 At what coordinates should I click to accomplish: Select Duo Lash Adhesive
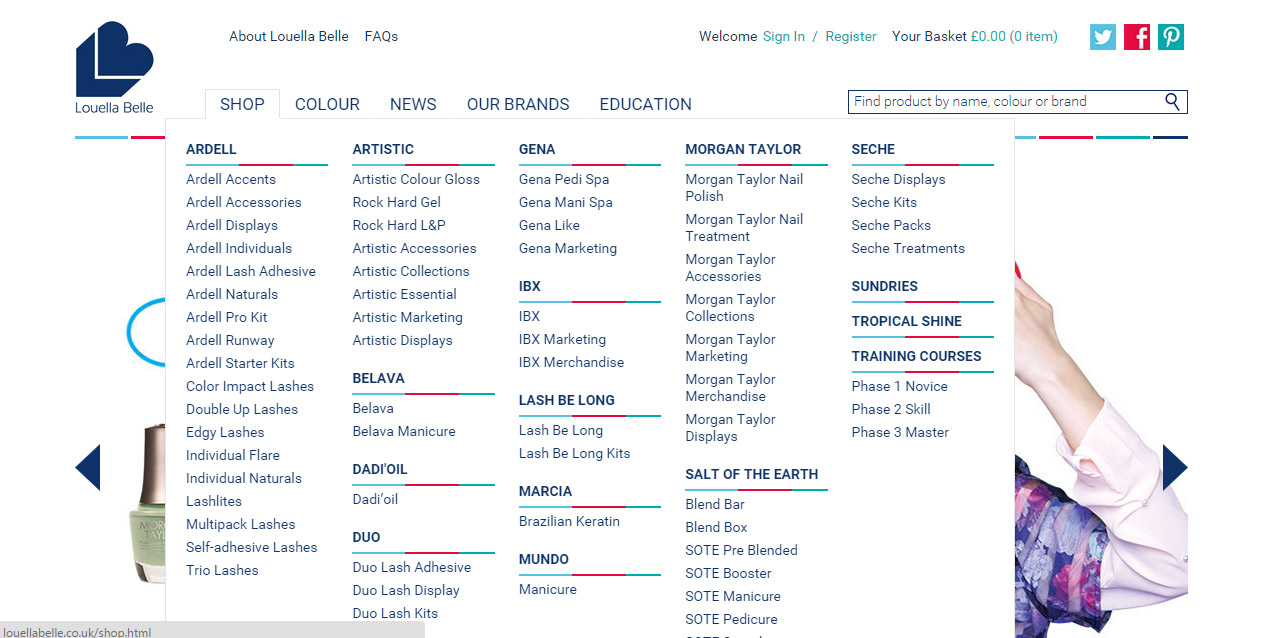tap(412, 567)
